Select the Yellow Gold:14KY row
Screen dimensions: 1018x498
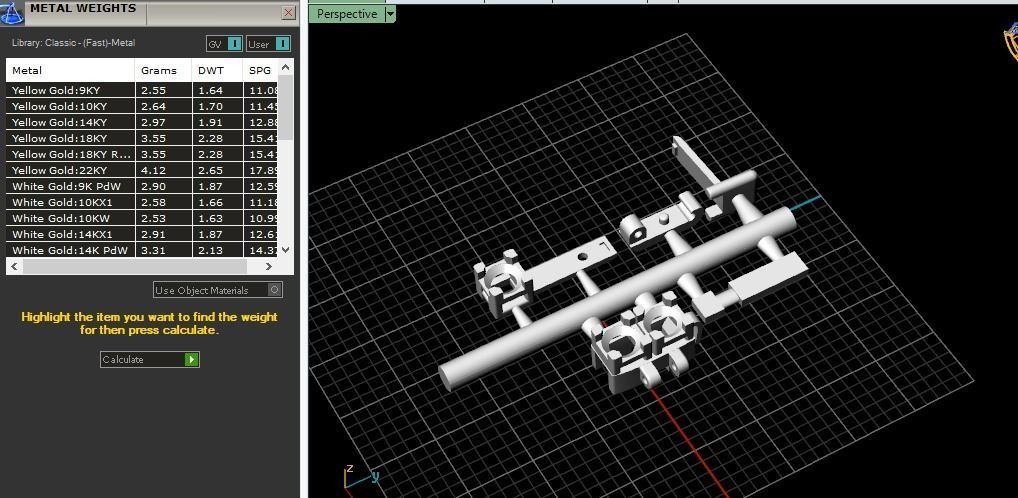click(x=142, y=122)
